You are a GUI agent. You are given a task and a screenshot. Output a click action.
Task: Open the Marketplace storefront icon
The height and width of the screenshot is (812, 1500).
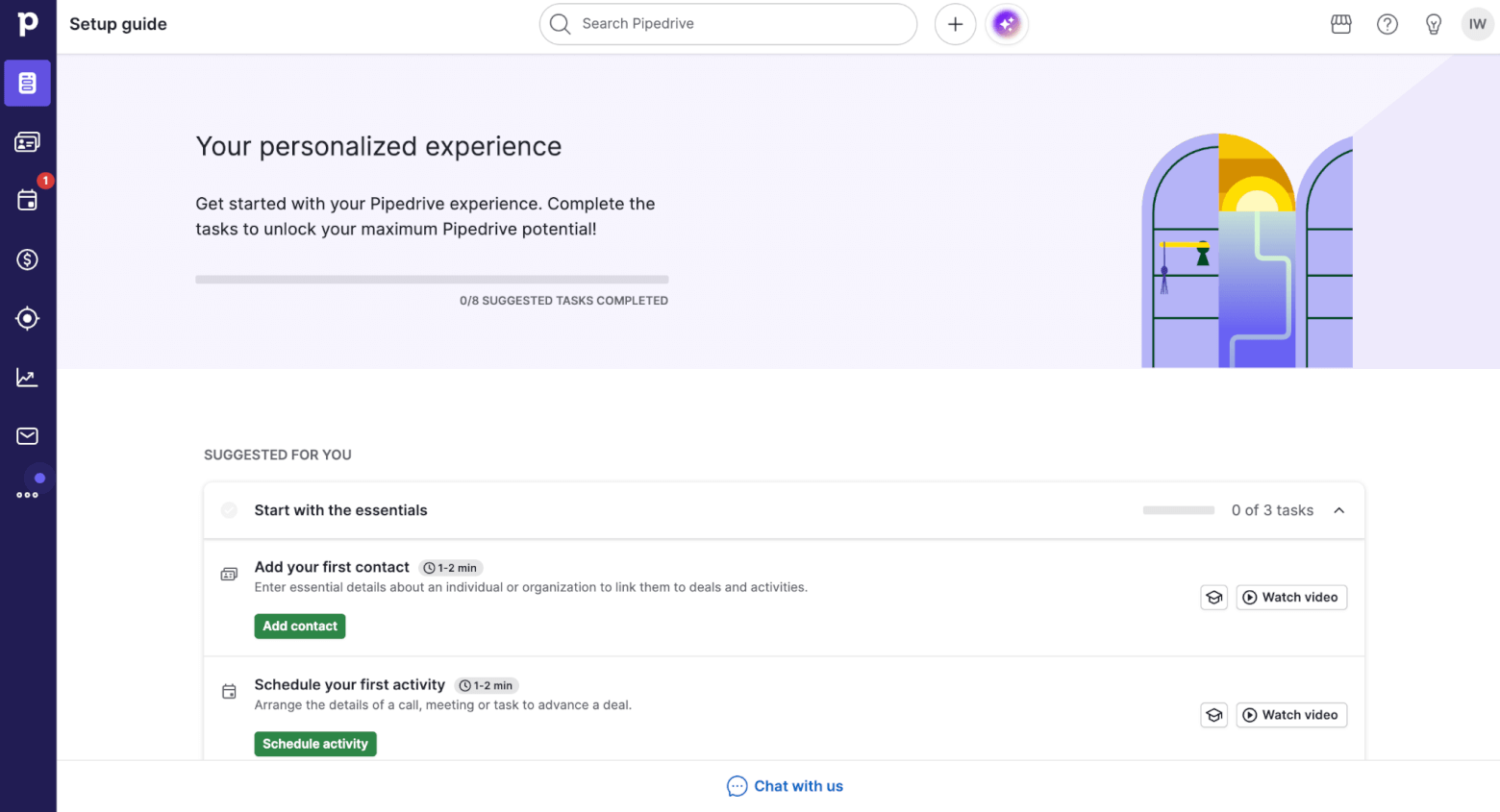(1340, 24)
